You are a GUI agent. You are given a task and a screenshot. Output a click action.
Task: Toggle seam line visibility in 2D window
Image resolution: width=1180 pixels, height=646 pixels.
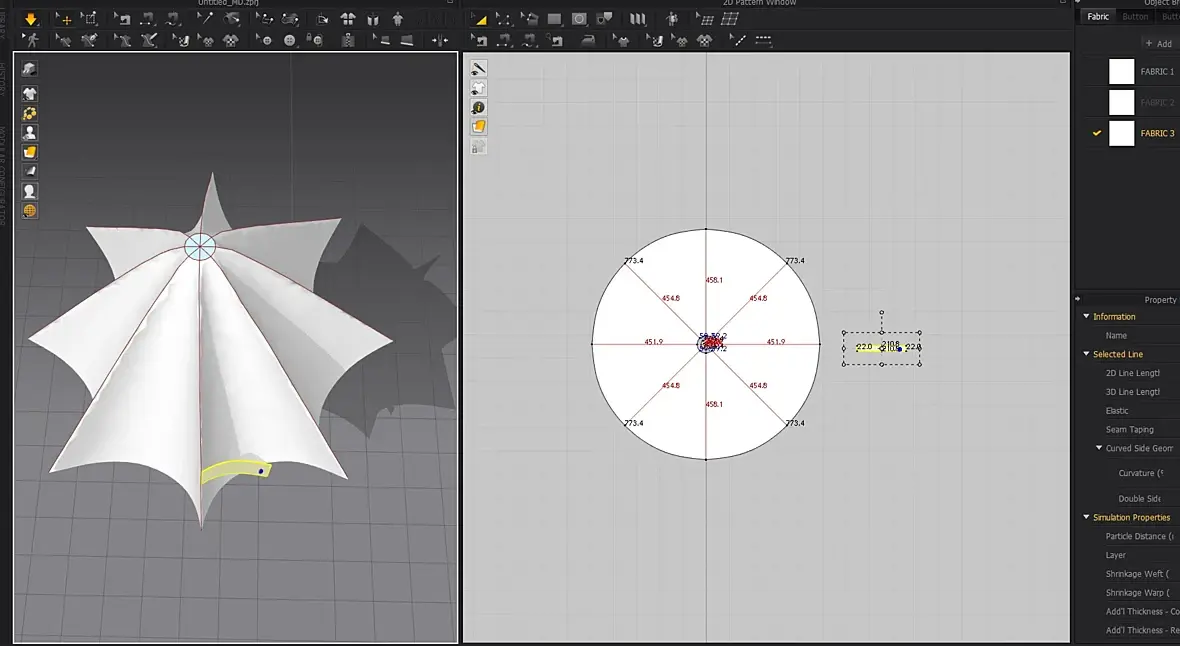479,68
